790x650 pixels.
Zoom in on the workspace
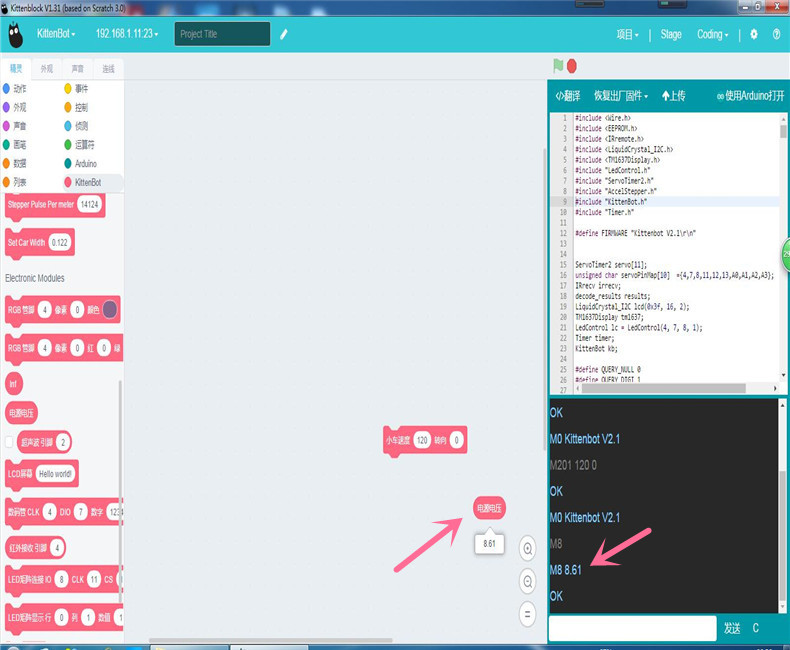click(x=527, y=546)
